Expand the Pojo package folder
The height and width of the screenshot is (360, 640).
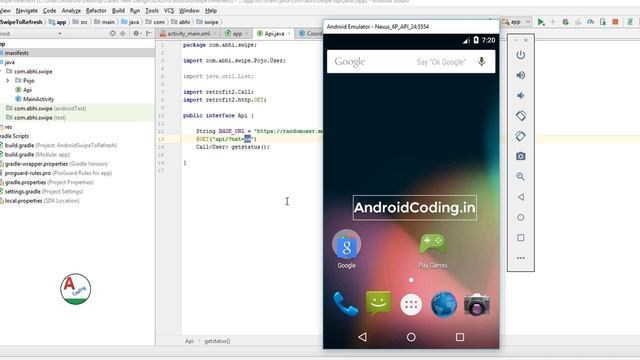click(x=7, y=80)
